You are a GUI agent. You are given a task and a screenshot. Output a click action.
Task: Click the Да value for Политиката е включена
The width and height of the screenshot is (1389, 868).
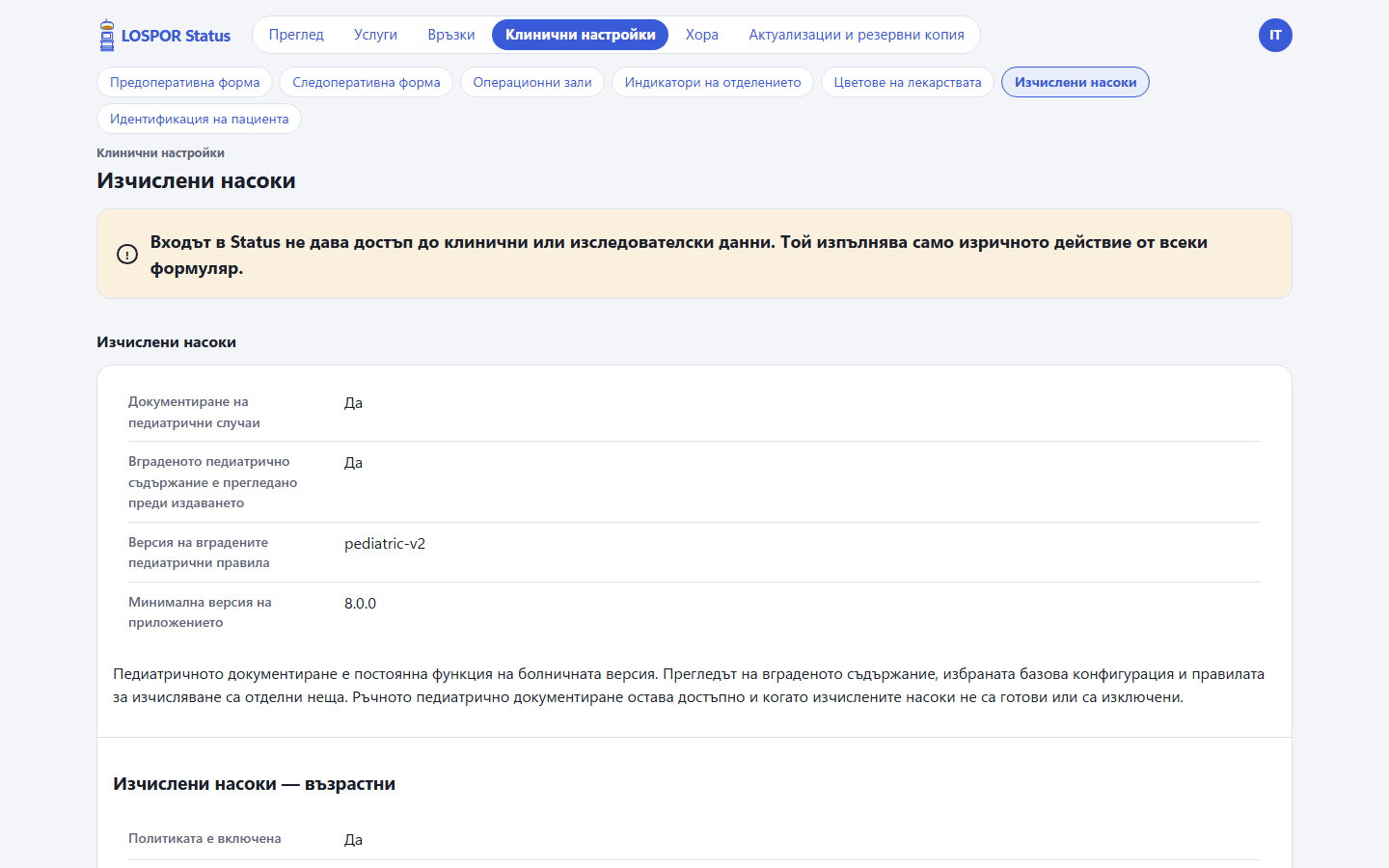point(353,839)
